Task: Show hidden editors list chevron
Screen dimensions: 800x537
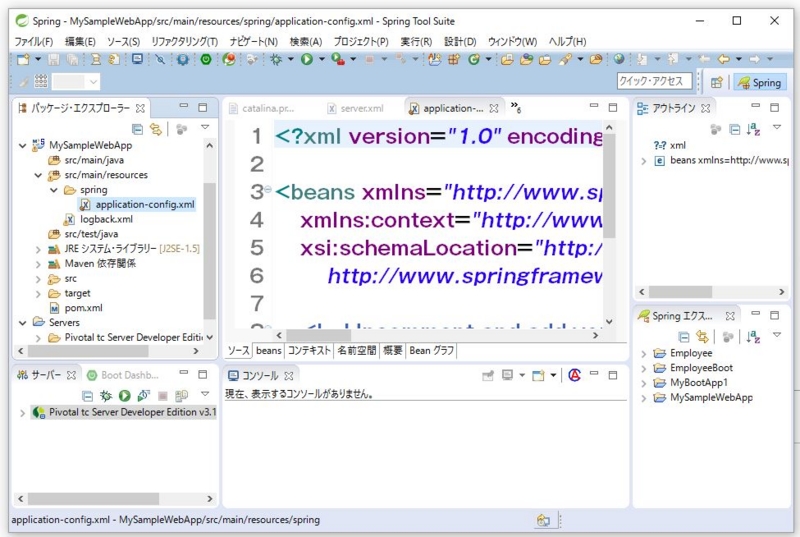Action: 516,107
